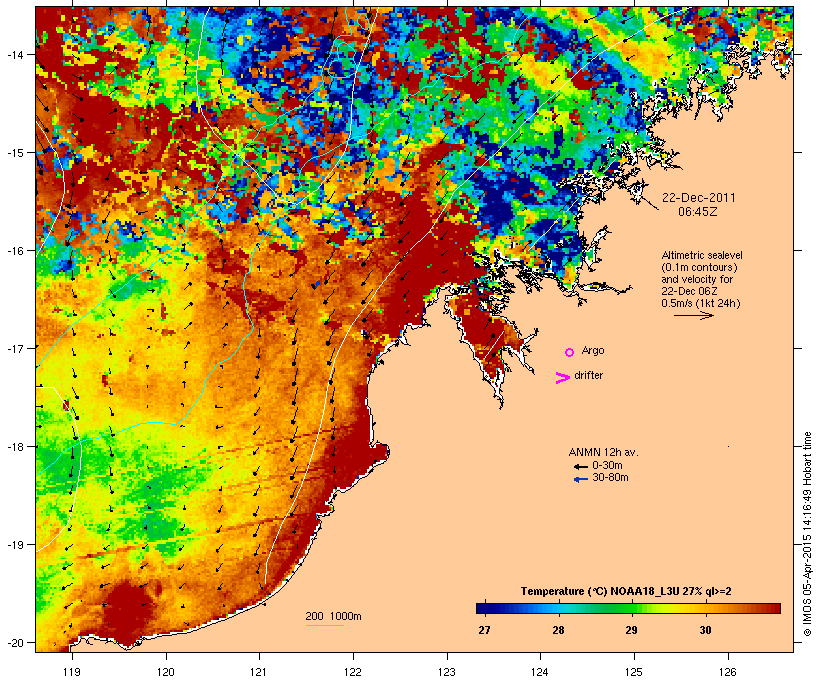Viewport: 820px width, 680px height.
Task: Click the latitude axis label -15
Action: click(x=14, y=153)
